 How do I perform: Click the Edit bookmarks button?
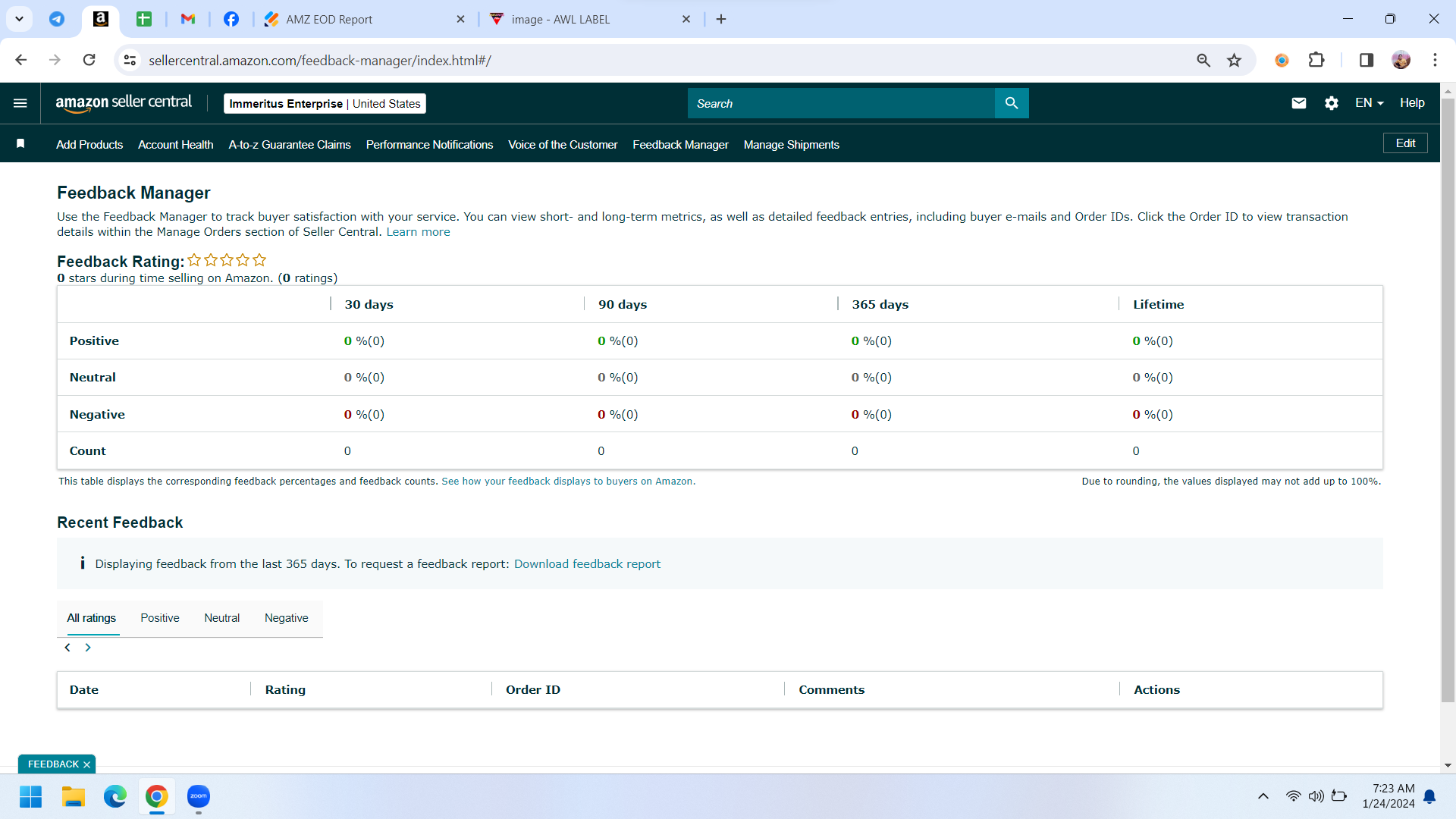(1405, 143)
